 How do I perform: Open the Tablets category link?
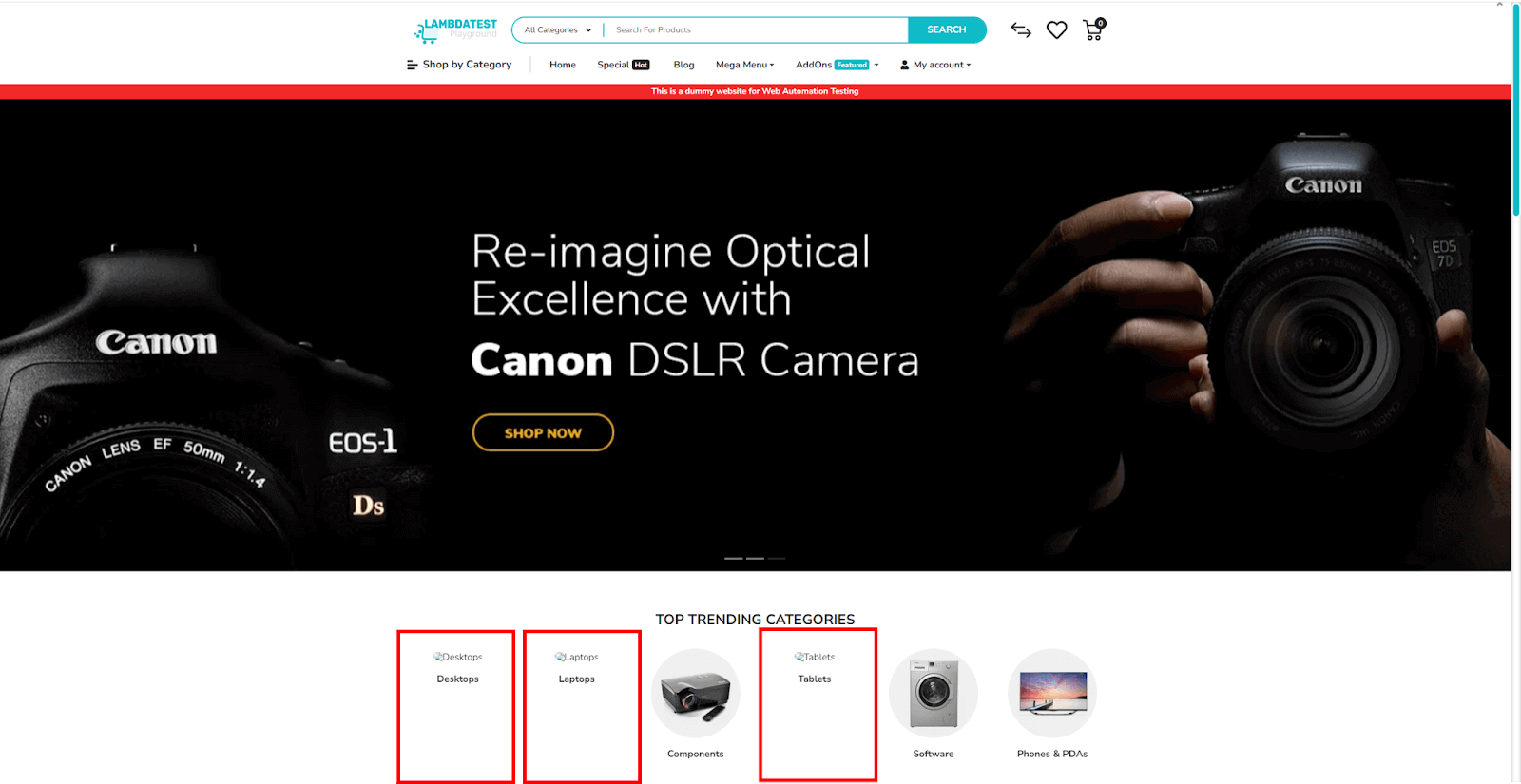click(x=815, y=679)
